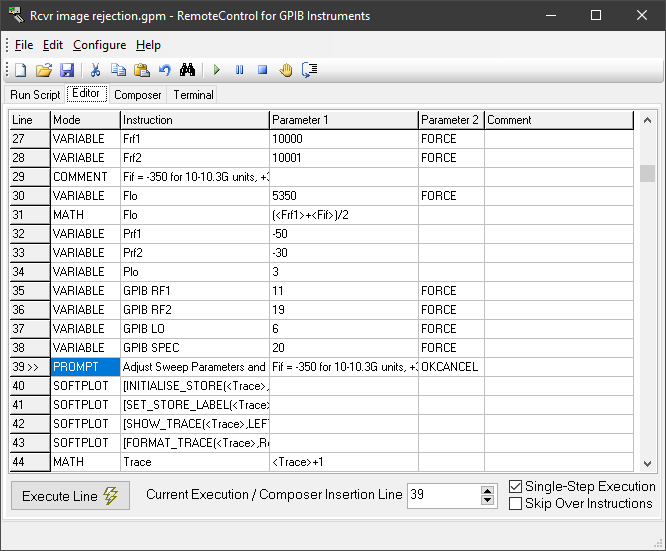Click the vertical scrollbar thumb
This screenshot has height=551, width=666.
(x=648, y=173)
